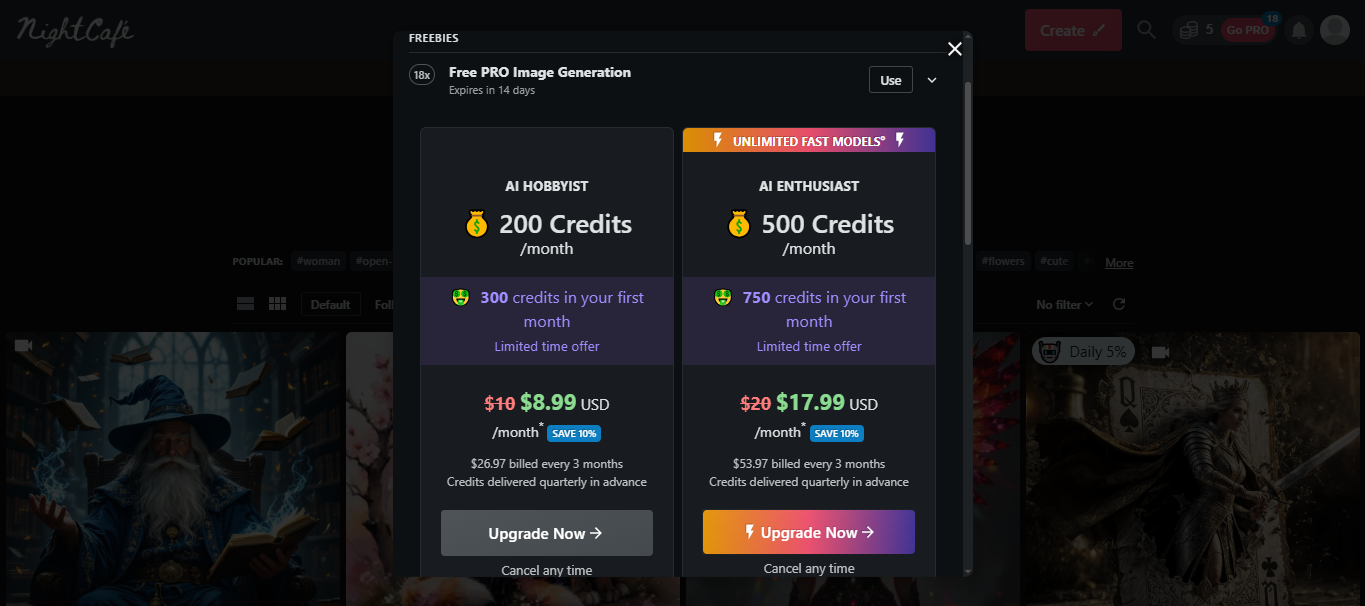
Task: Switch to the grid view layout icon
Action: (278, 304)
